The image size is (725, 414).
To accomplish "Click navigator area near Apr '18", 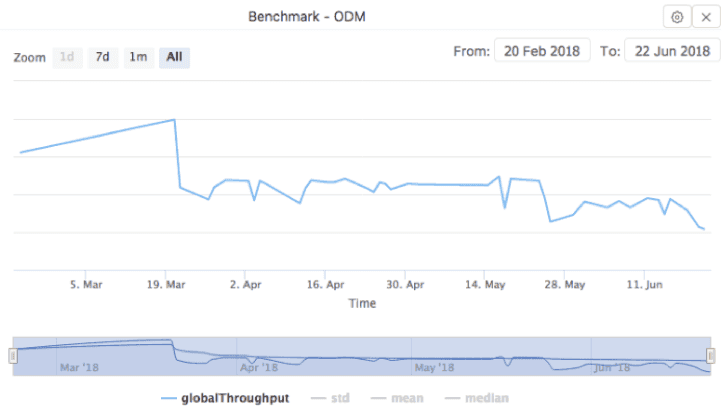I will coord(259,367).
